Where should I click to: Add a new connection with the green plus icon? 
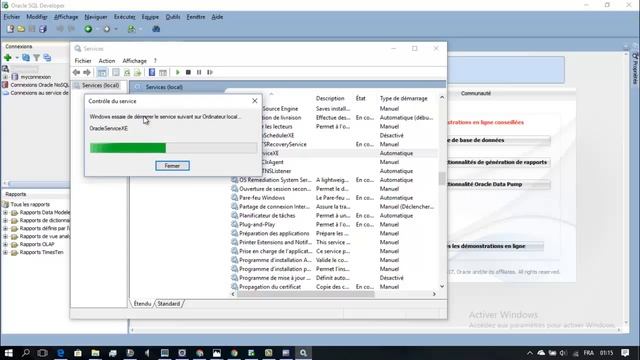8,58
